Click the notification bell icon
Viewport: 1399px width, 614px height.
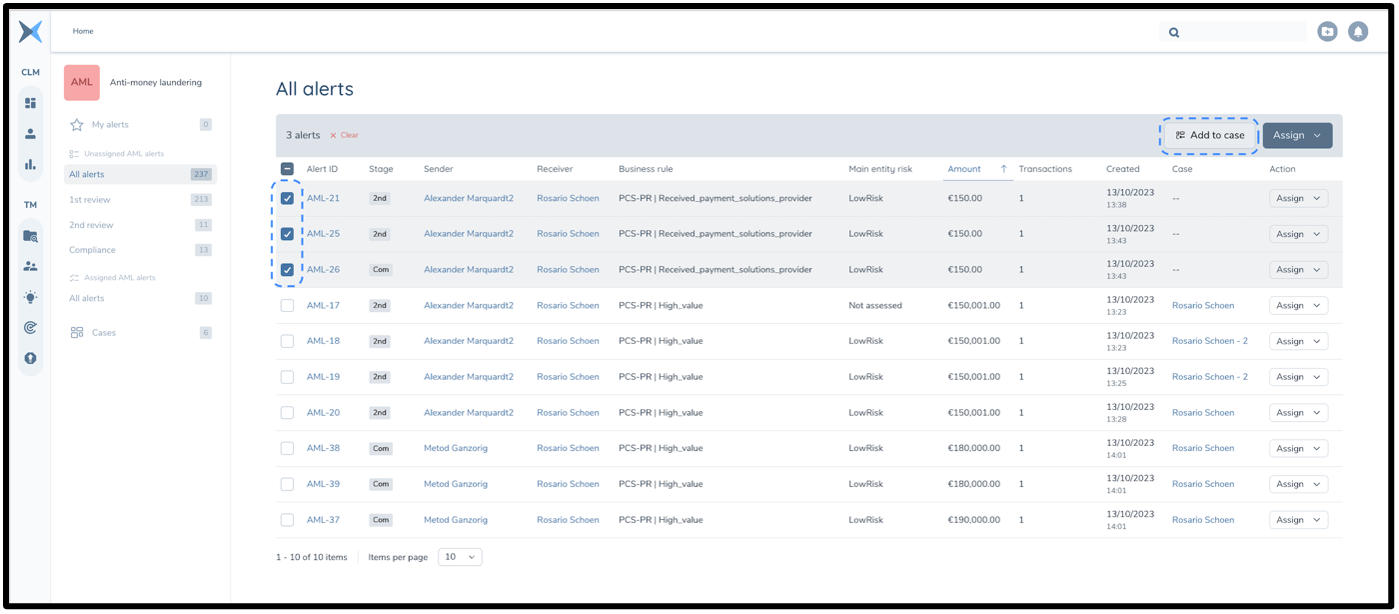pyautogui.click(x=1357, y=32)
